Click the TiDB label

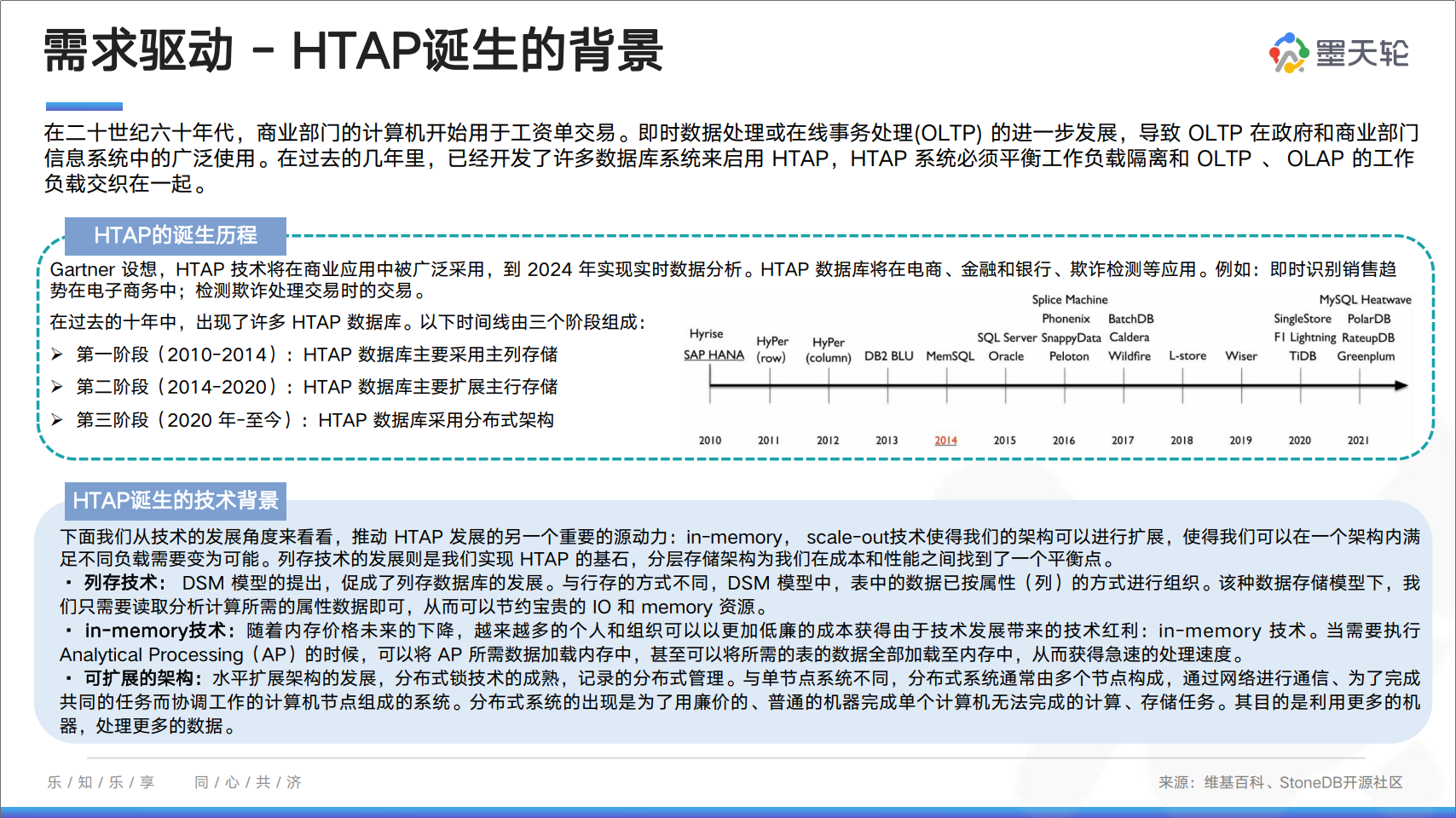[1303, 356]
